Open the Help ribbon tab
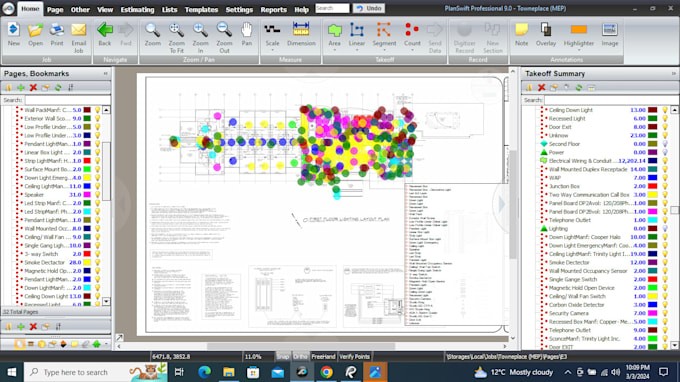The width and height of the screenshot is (680, 382). [x=301, y=9]
